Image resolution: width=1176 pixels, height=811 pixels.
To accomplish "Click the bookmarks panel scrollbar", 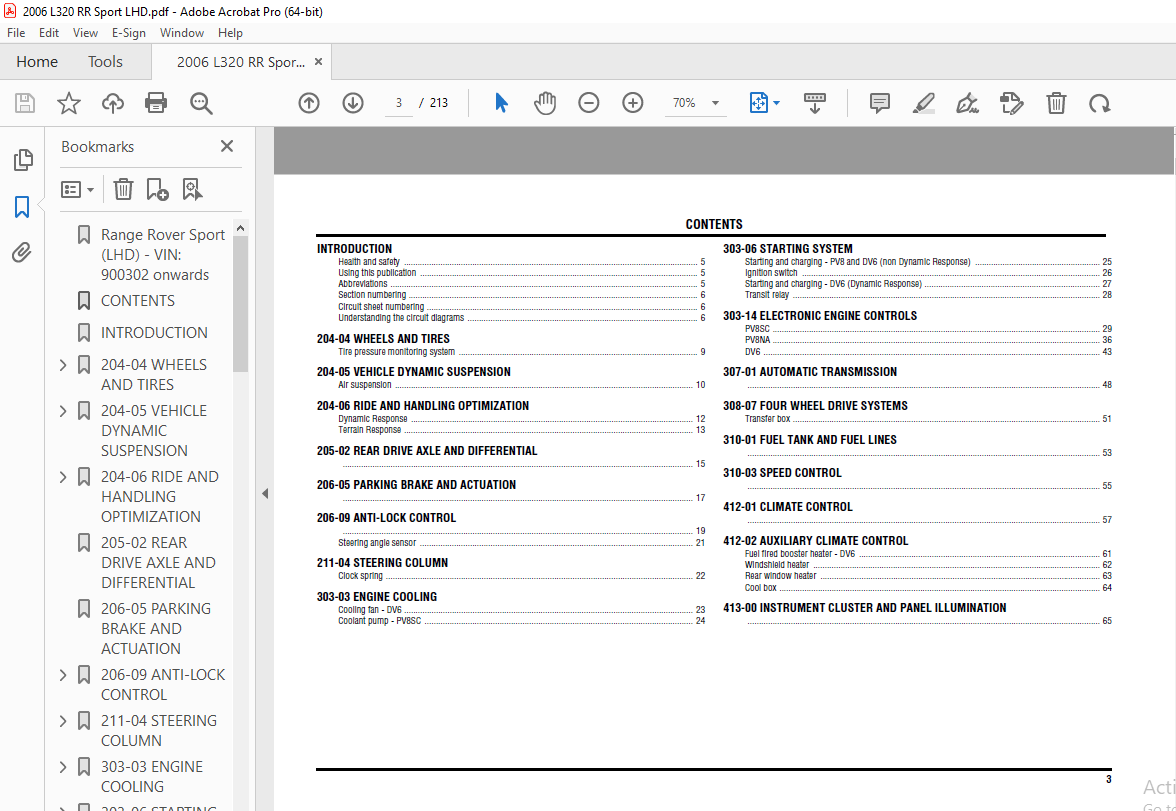I will point(240,303).
